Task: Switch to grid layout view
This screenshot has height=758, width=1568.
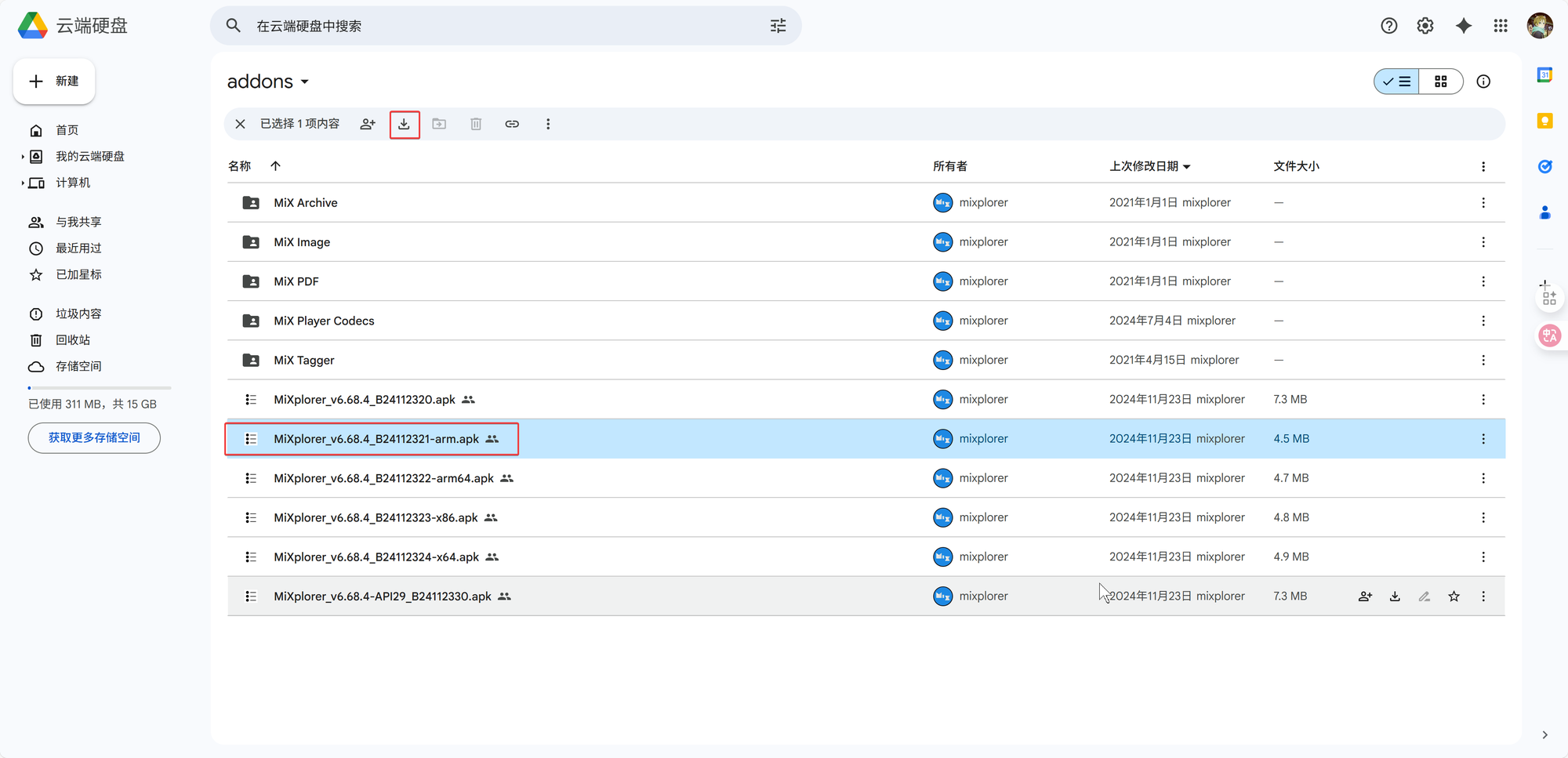Action: [1441, 82]
